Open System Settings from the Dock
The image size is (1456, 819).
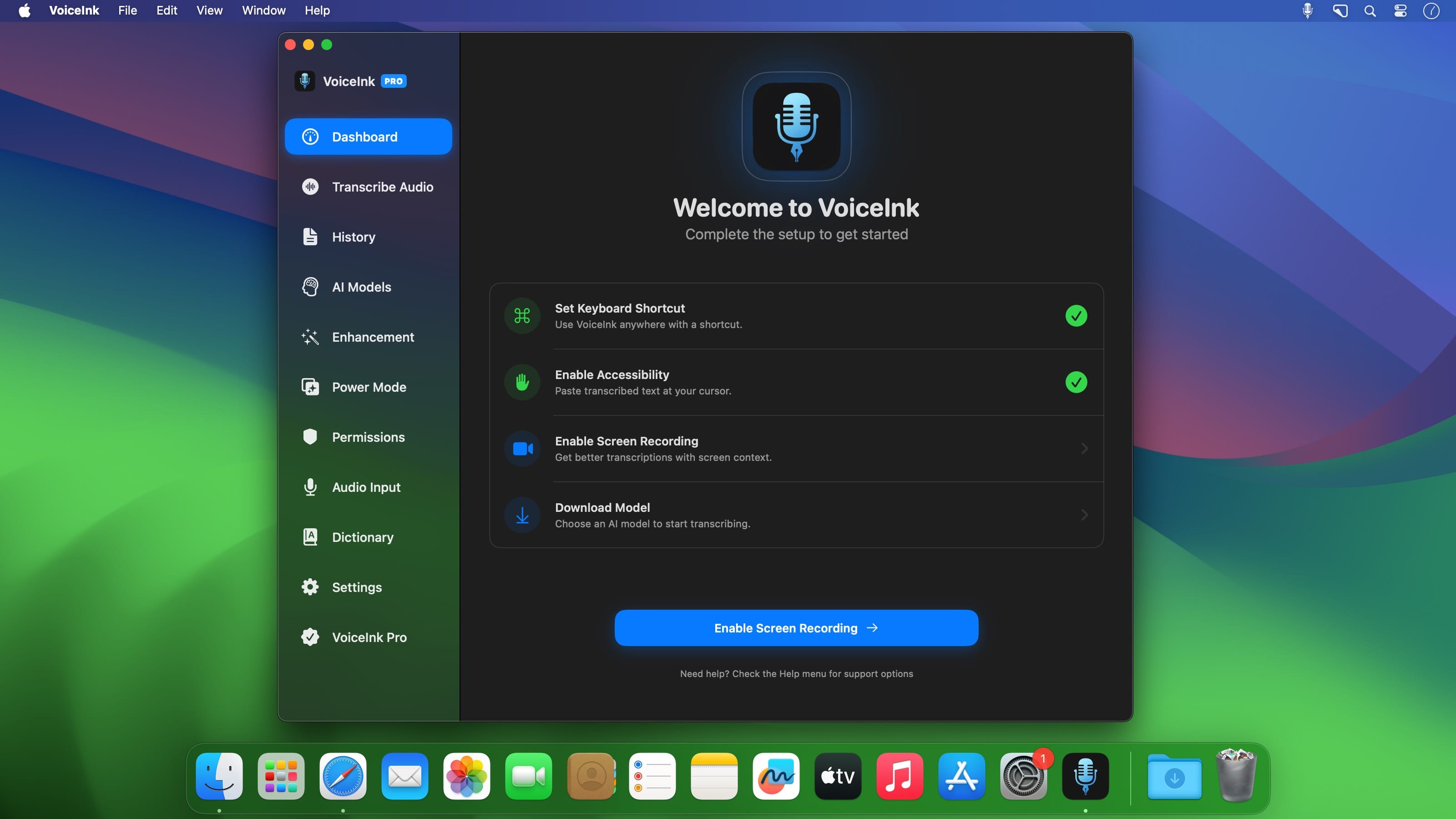point(1022,776)
